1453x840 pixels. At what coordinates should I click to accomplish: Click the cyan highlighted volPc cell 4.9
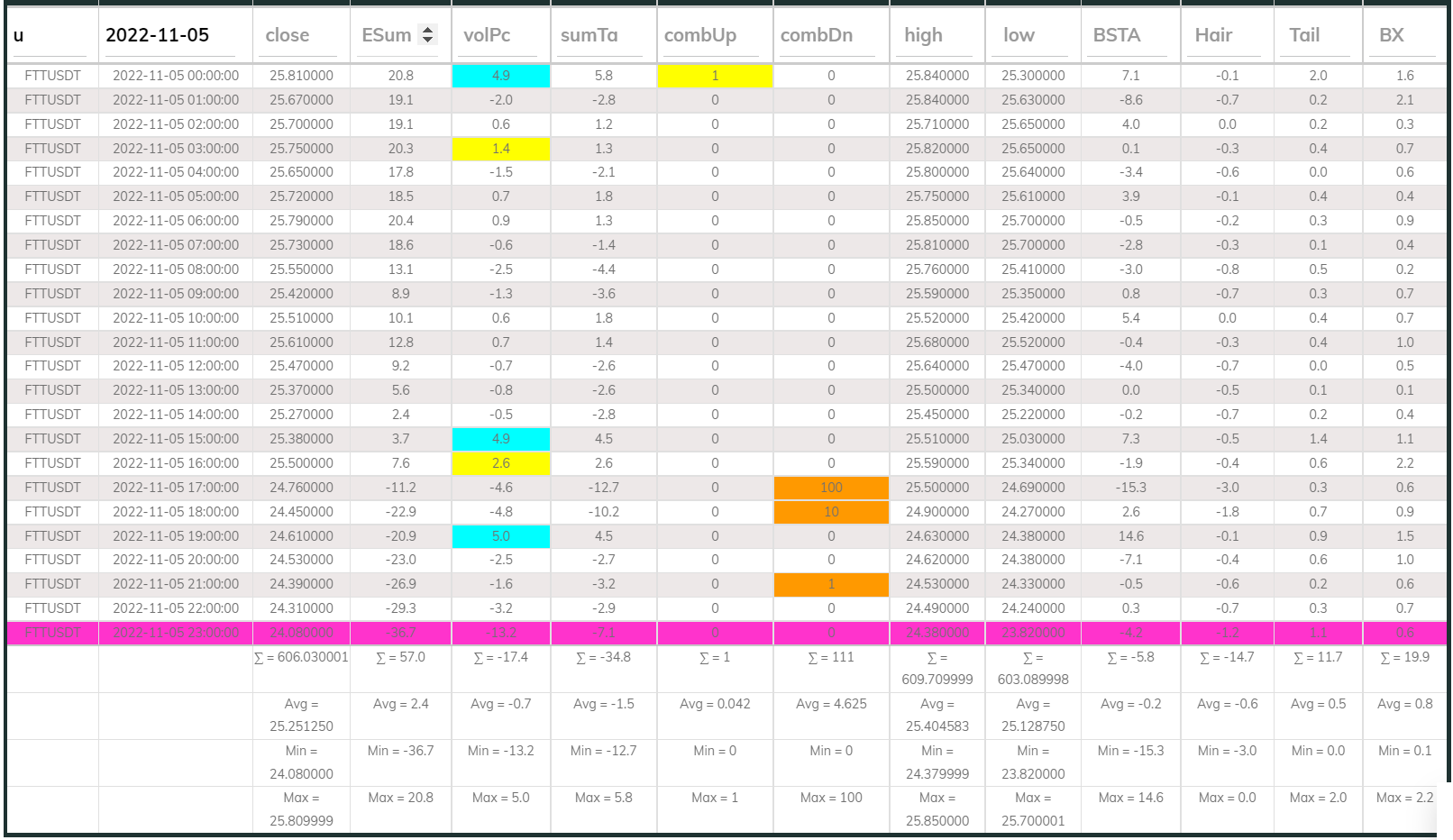[x=499, y=76]
